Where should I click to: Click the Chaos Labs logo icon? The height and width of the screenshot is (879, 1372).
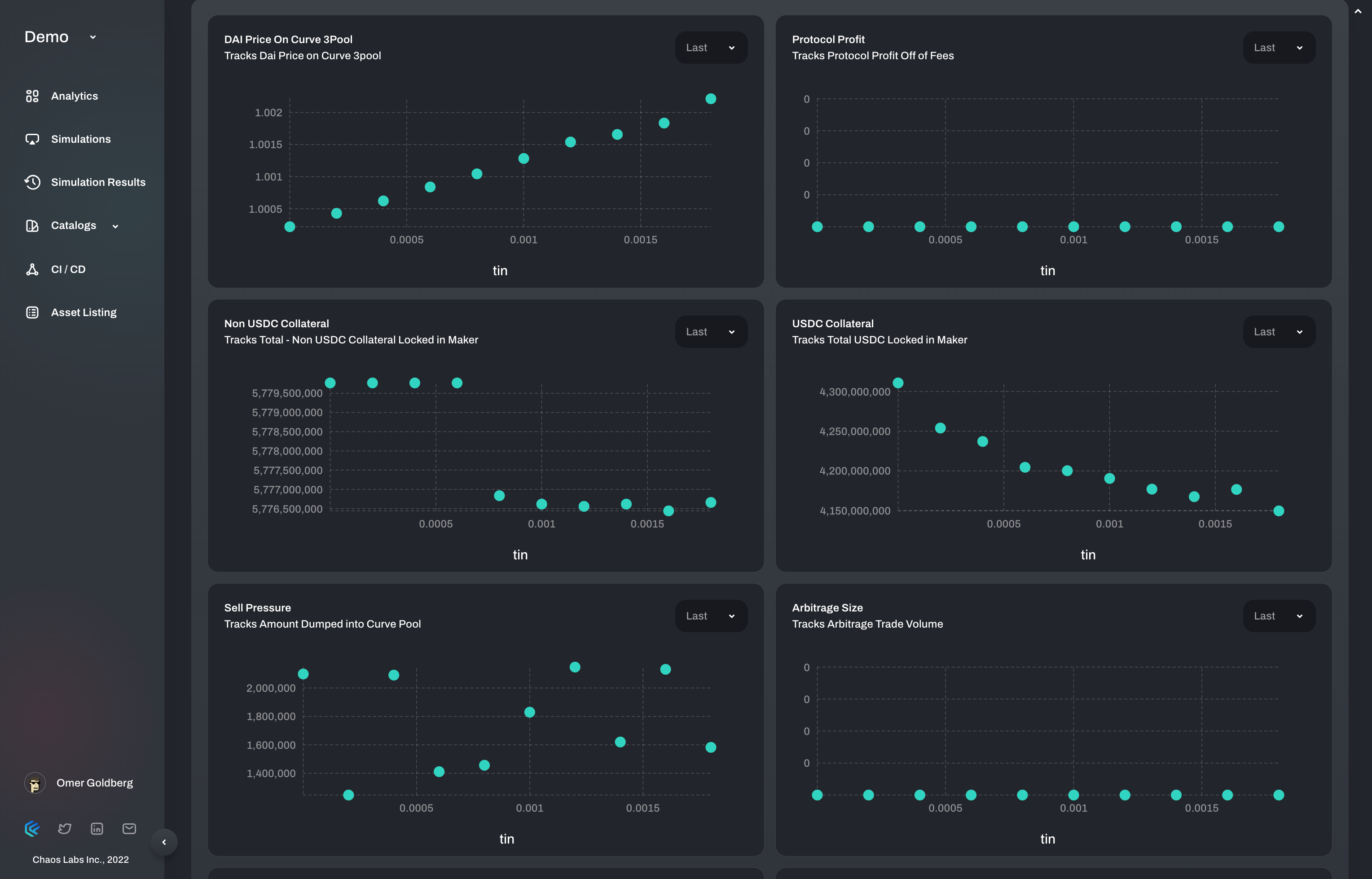coord(32,828)
